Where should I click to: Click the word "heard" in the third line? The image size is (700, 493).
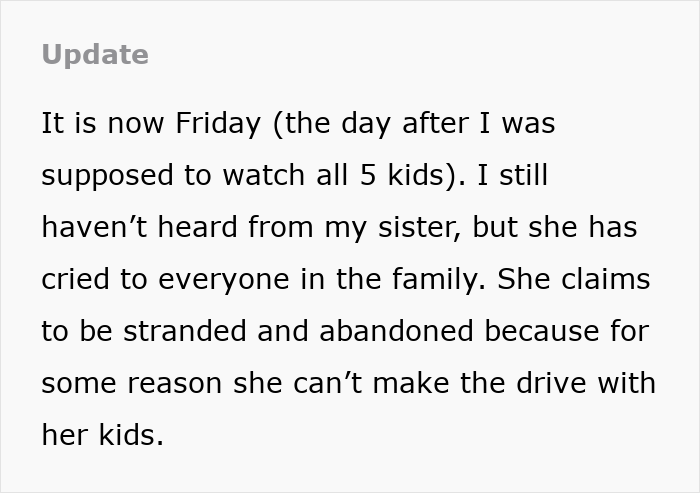pos(198,227)
